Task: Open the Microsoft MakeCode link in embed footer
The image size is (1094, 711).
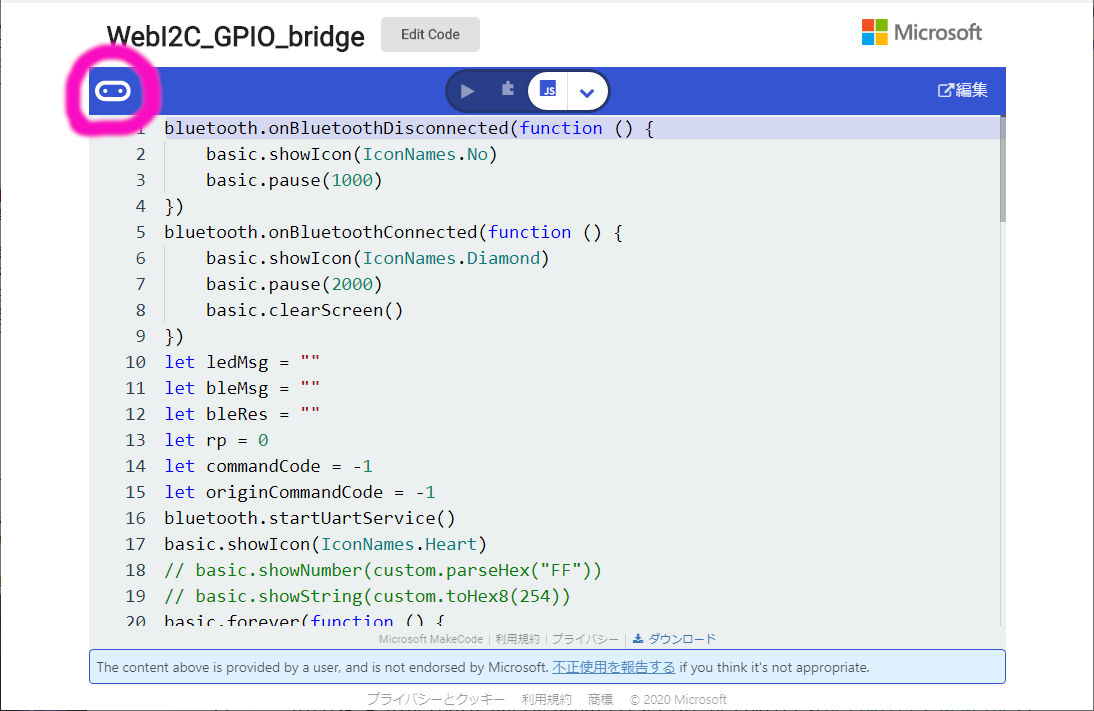Action: [x=431, y=639]
